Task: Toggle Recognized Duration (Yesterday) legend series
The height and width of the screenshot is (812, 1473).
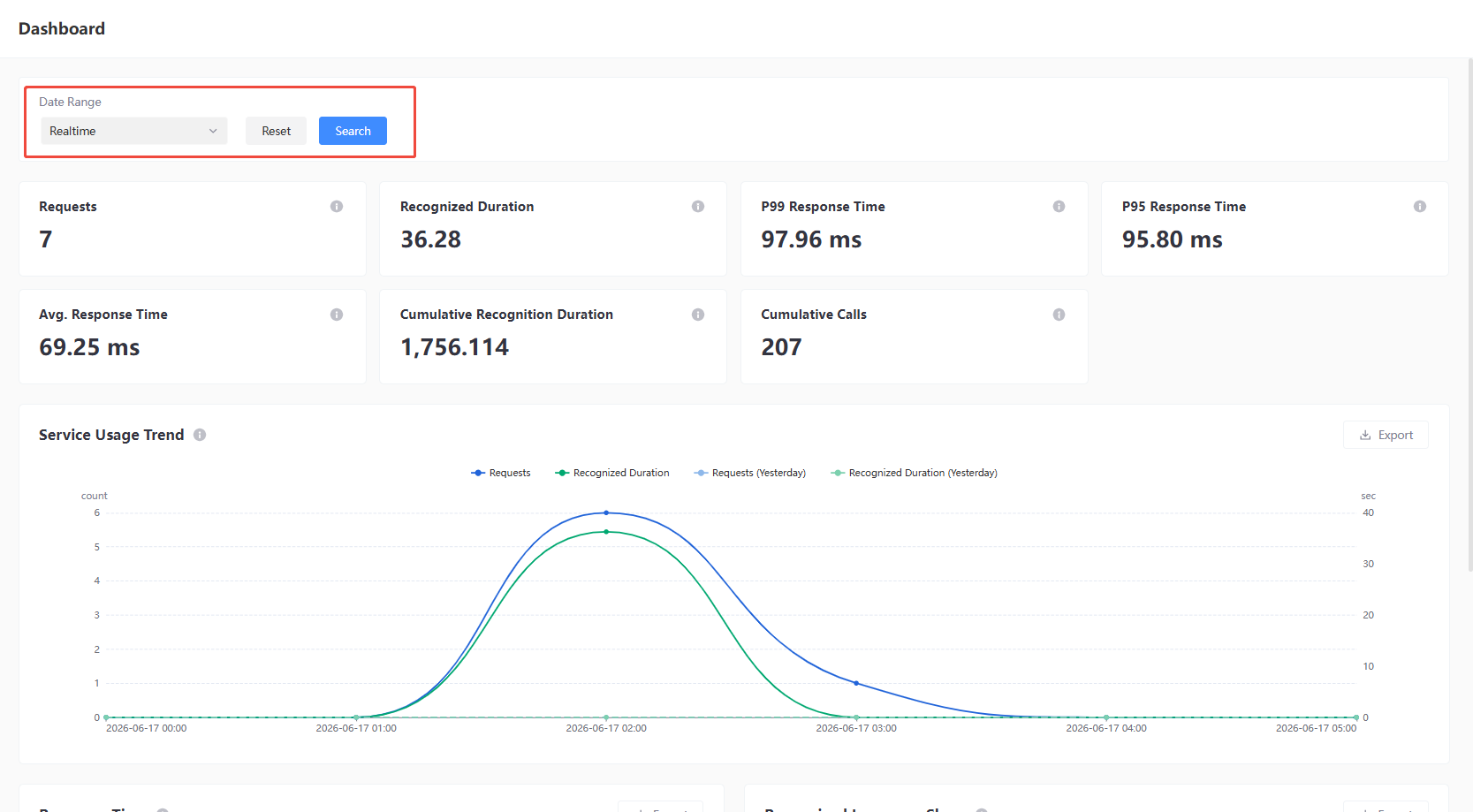Action: (x=915, y=473)
